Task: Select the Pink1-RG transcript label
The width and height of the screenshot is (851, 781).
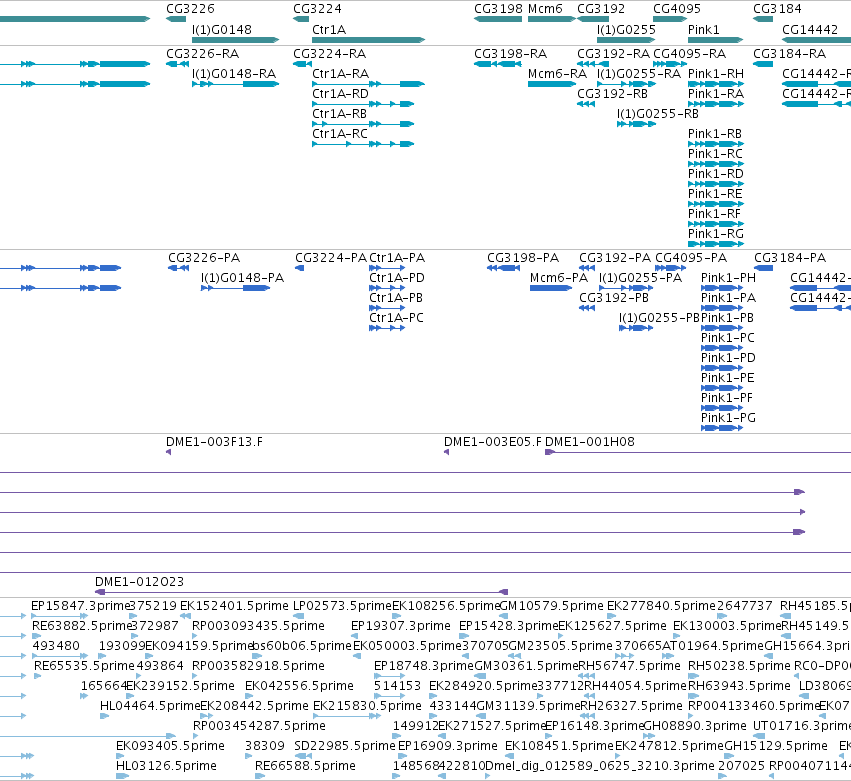Action: (715, 234)
